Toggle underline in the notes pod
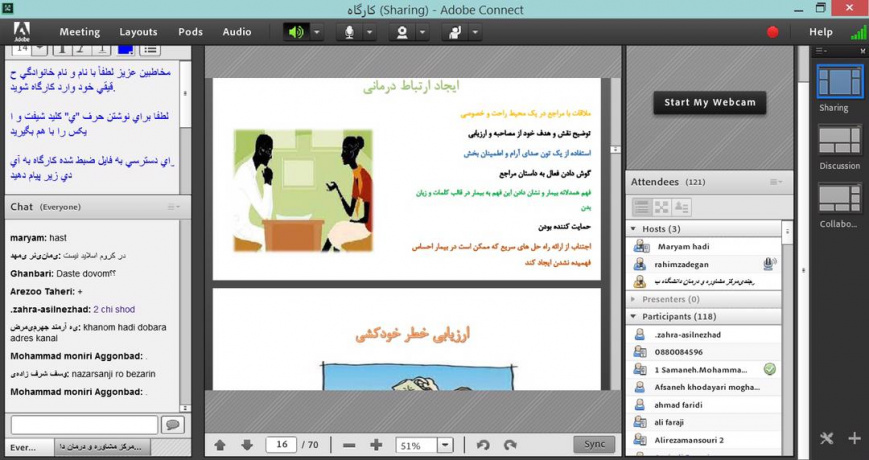 101,49
